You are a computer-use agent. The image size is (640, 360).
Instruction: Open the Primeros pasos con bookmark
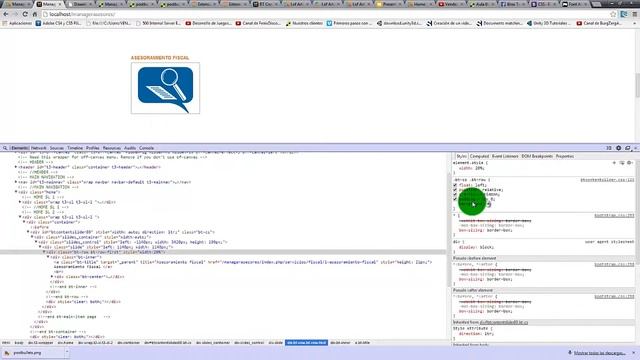tap(349, 23)
